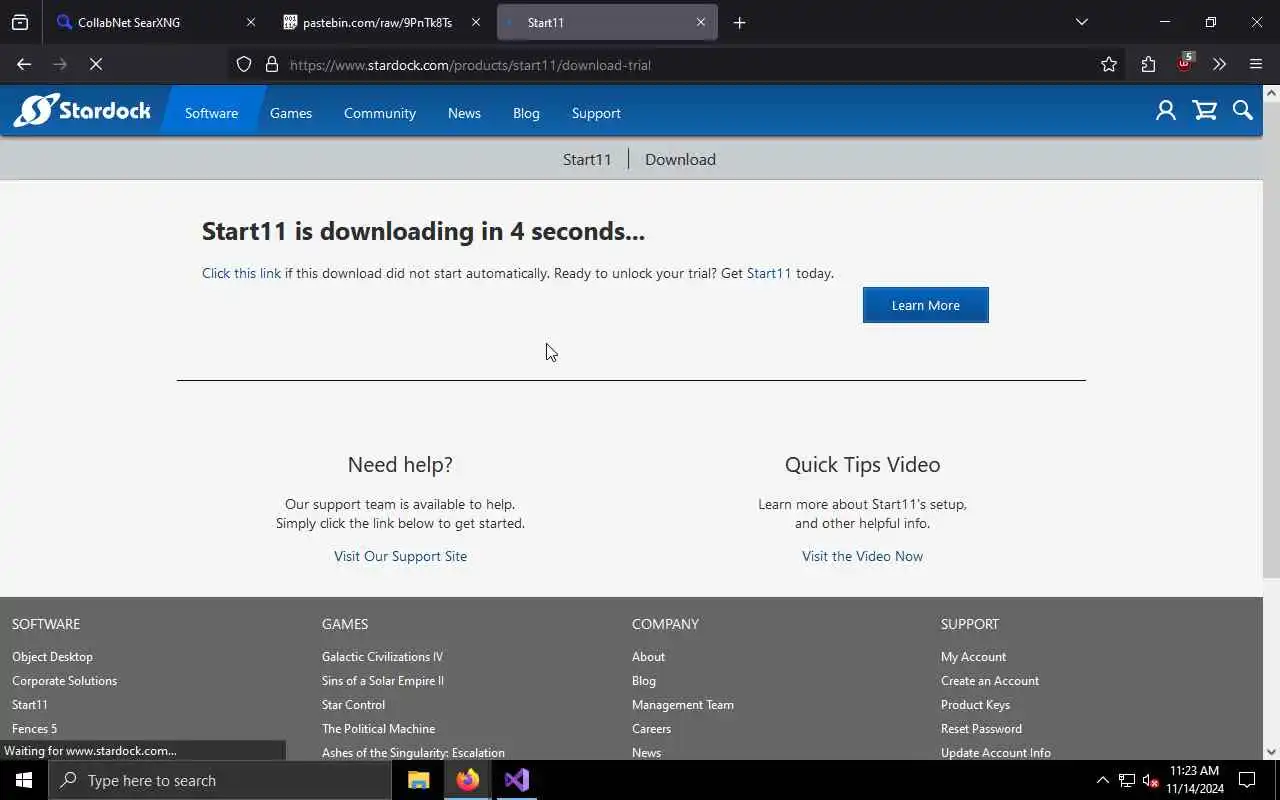Viewport: 1280px width, 800px height.
Task: Show hidden system tray icons
Action: (1103, 780)
